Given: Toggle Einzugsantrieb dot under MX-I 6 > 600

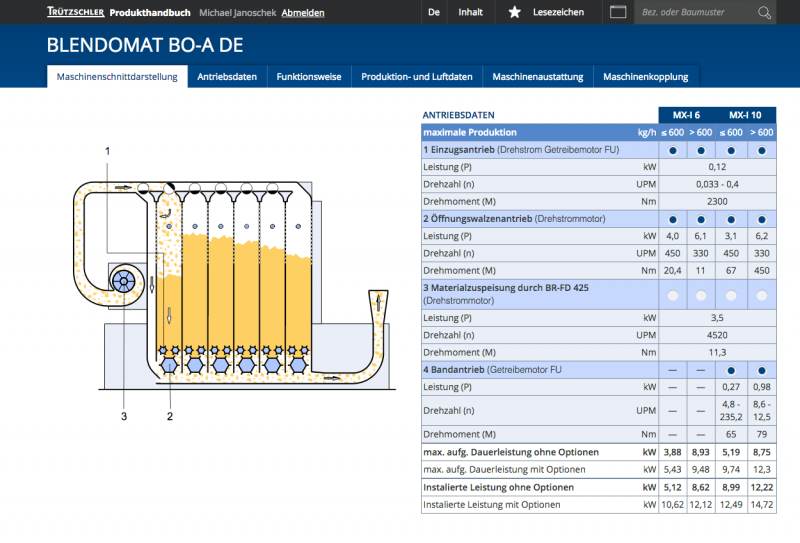Looking at the screenshot, I should tap(701, 151).
